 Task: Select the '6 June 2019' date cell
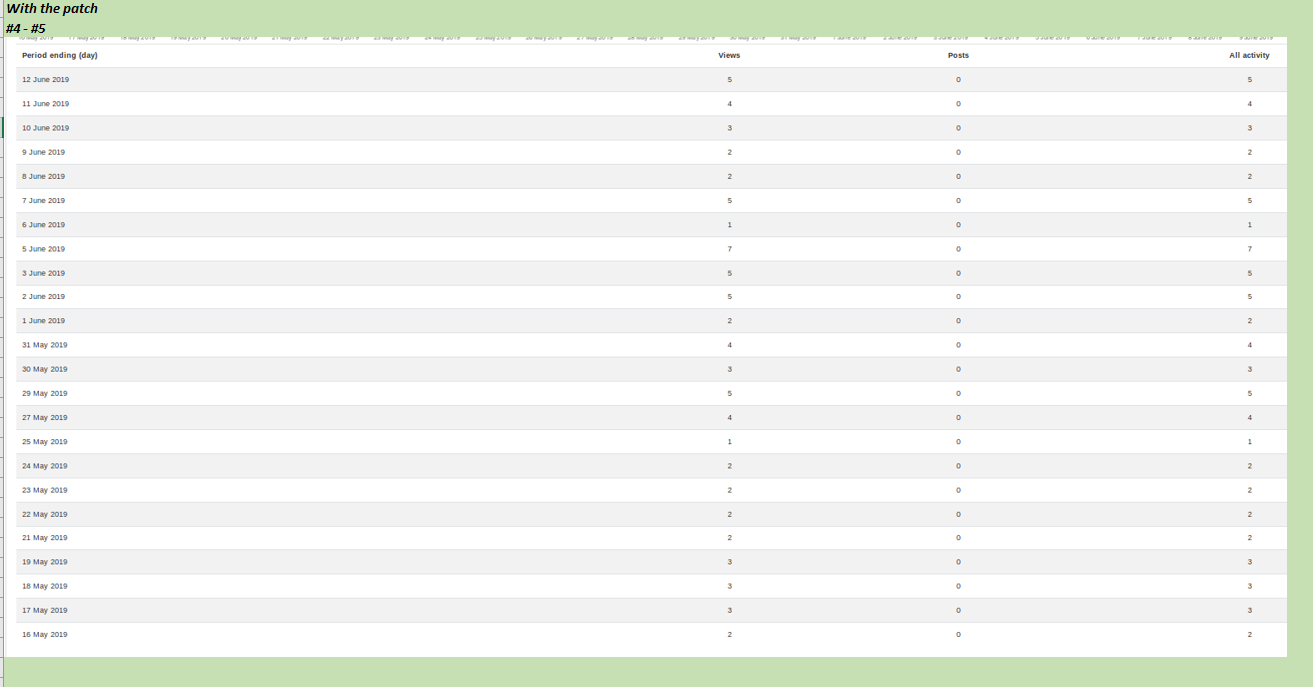[43, 224]
